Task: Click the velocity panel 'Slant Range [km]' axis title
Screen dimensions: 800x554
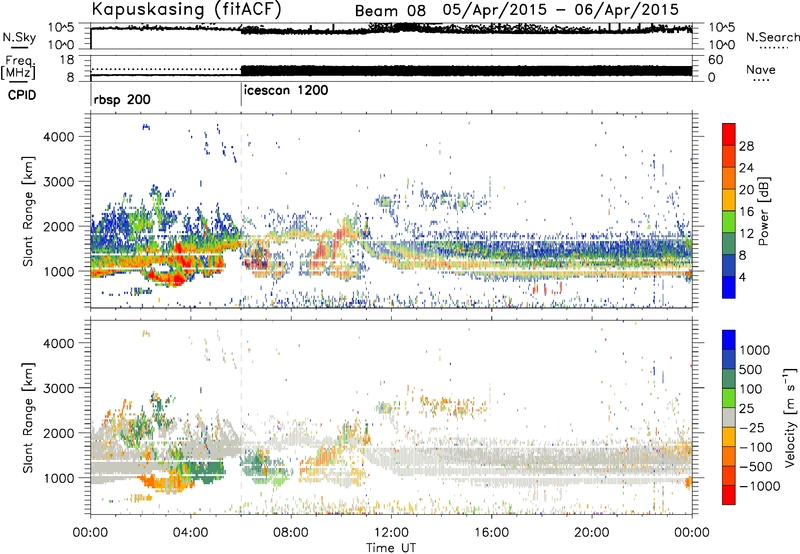Action: (x=28, y=417)
